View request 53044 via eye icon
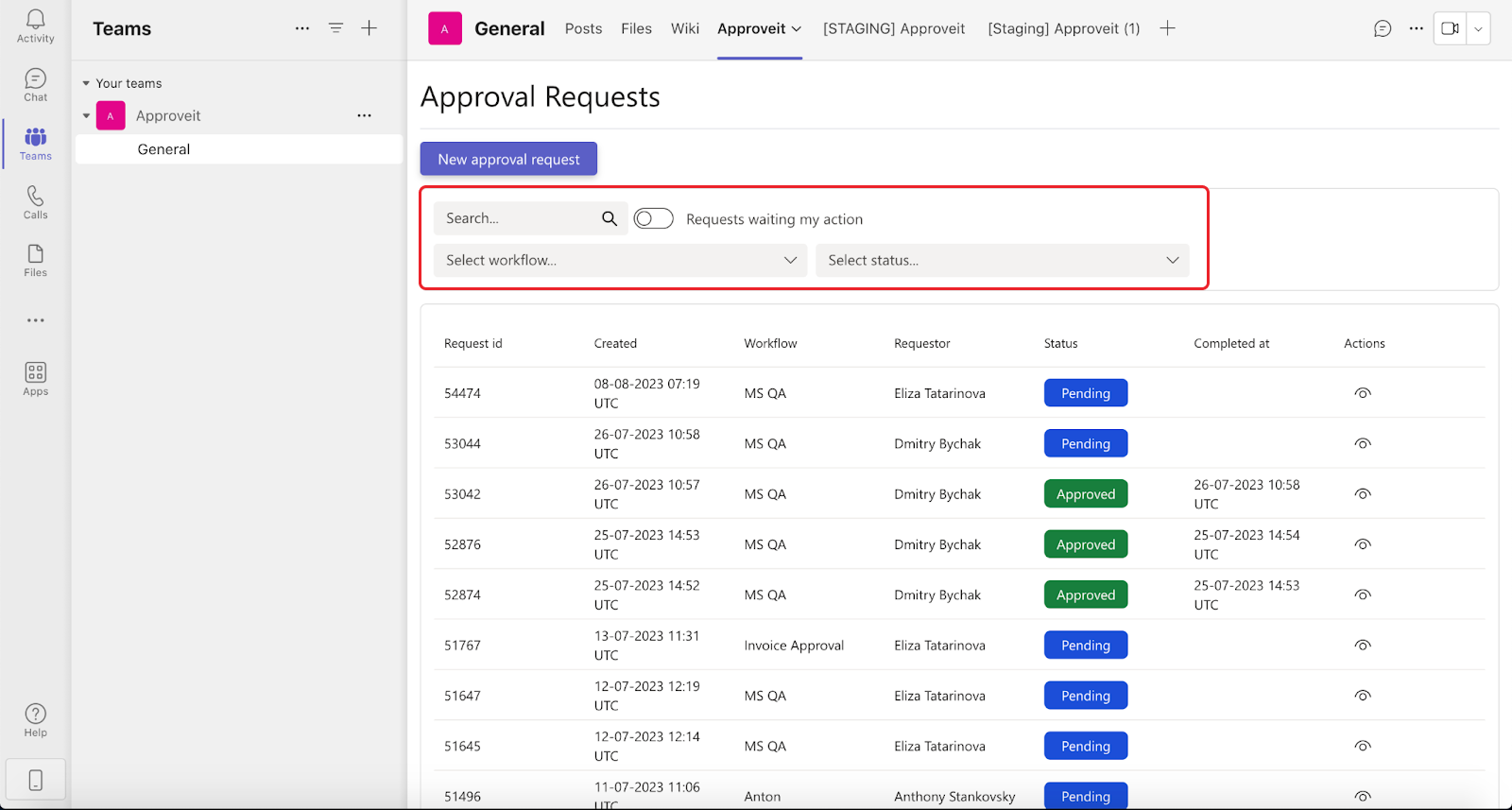The height and width of the screenshot is (810, 1512). pyautogui.click(x=1363, y=443)
